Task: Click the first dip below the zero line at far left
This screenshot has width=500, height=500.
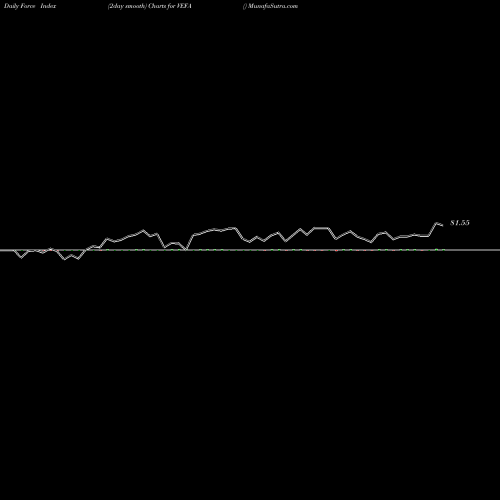Action: pos(22,258)
